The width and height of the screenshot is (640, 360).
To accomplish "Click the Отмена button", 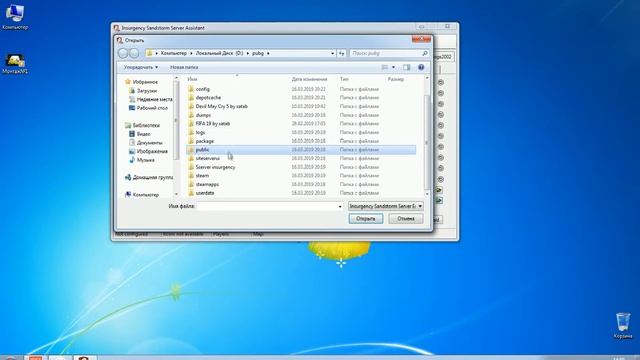I will (406, 219).
